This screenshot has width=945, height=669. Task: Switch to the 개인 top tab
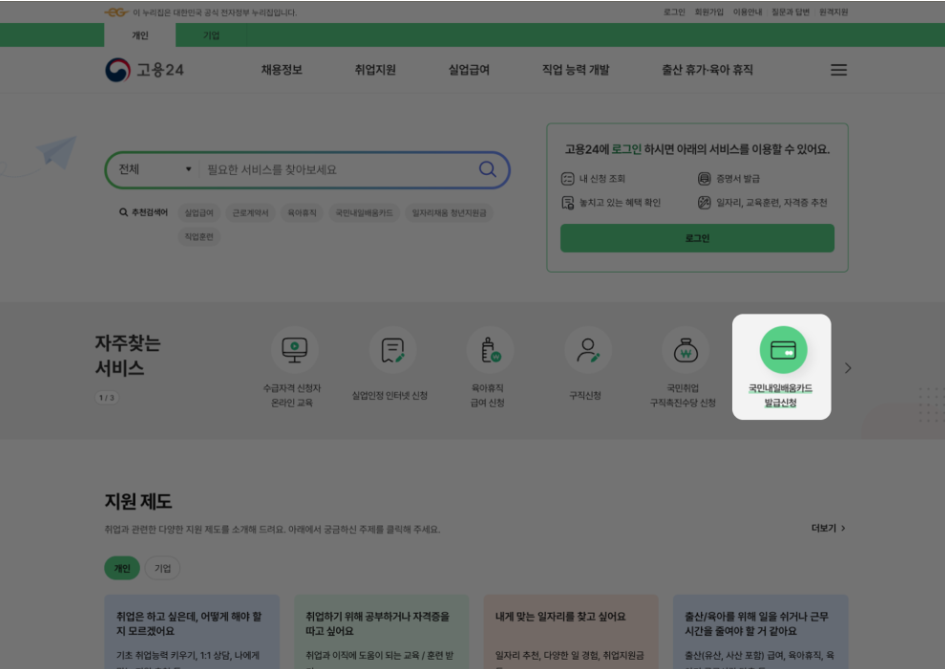(140, 35)
